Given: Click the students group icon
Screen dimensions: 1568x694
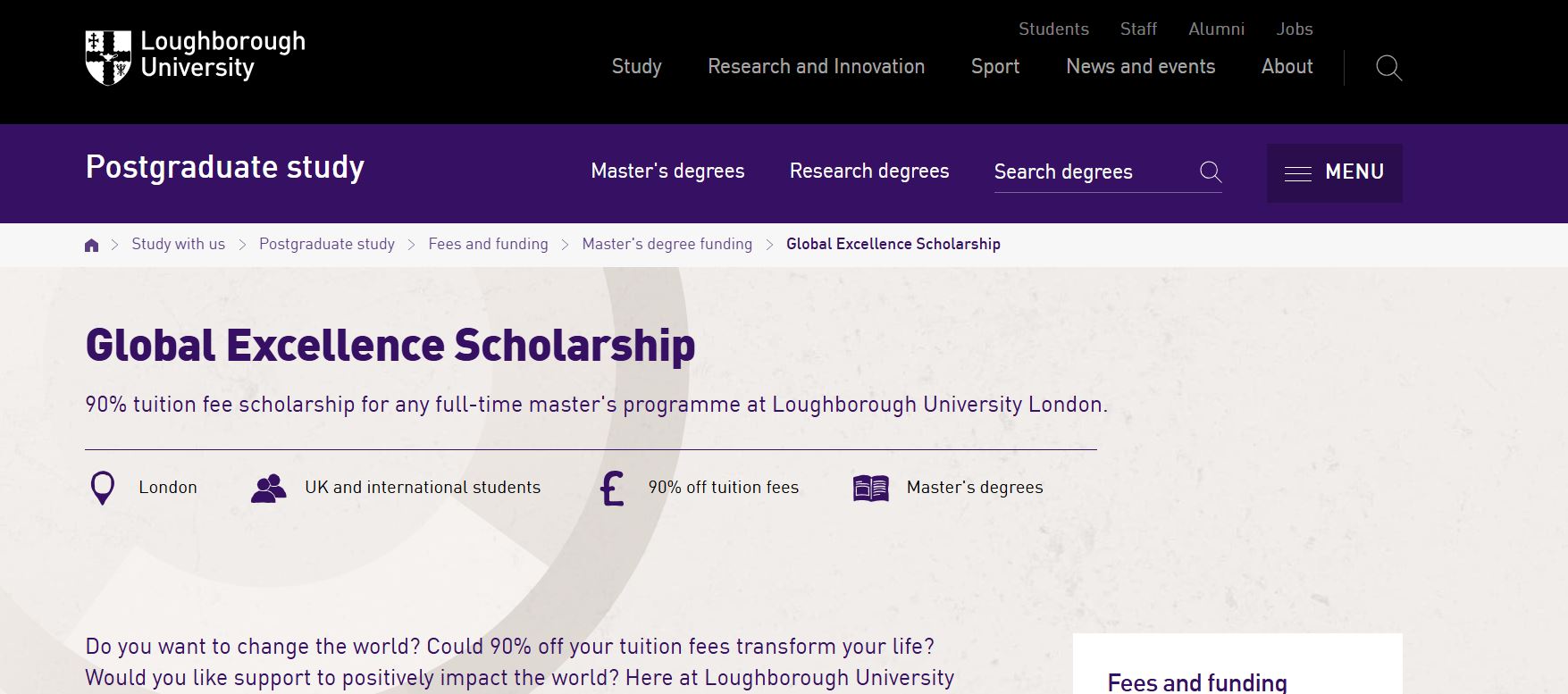Looking at the screenshot, I should click(268, 488).
